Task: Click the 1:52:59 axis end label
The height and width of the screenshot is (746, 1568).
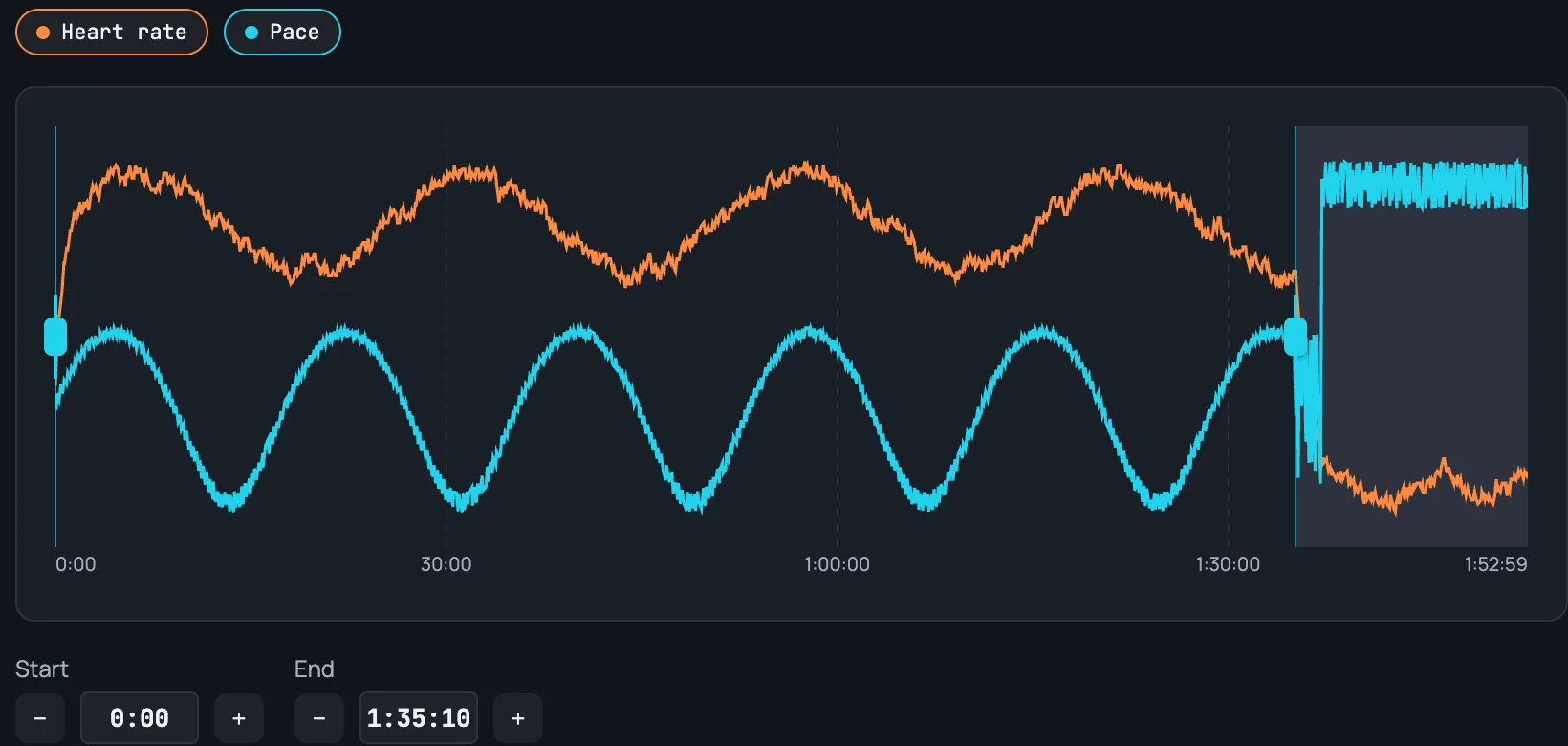Action: tap(1496, 564)
